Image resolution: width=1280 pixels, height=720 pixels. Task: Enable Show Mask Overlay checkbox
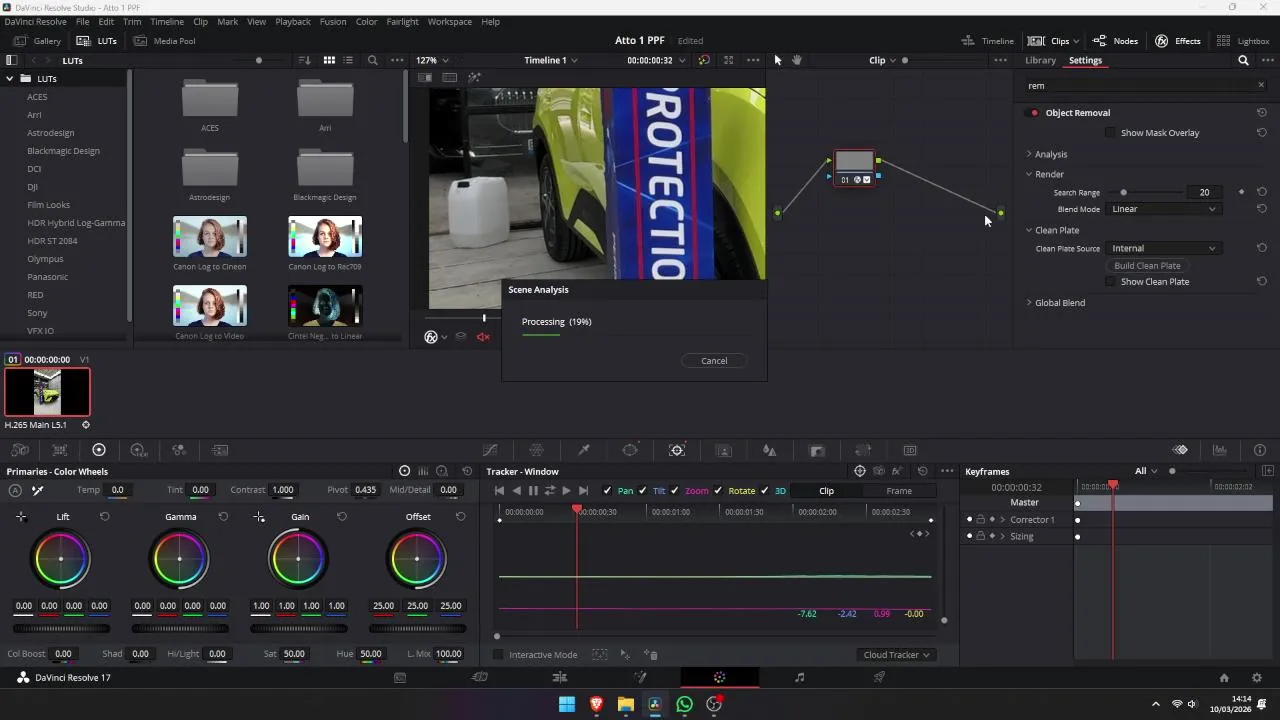coord(1110,133)
